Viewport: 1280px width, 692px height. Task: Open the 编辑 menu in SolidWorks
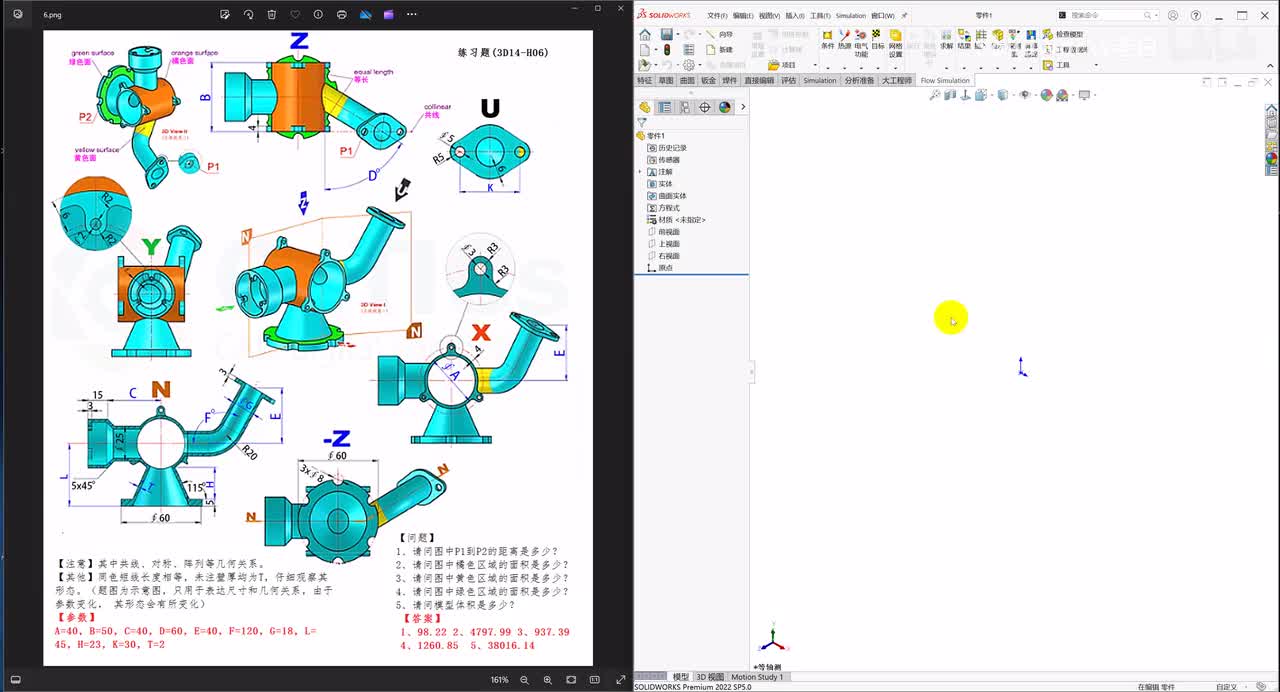pyautogui.click(x=743, y=16)
